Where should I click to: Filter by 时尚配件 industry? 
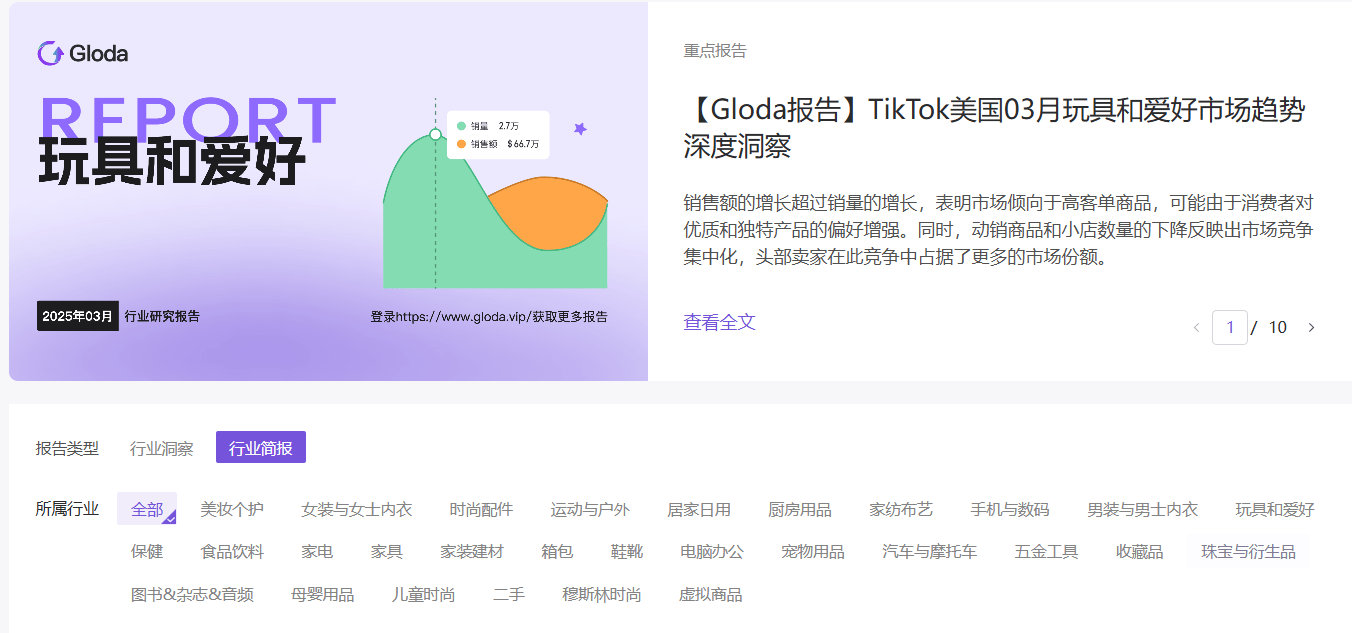click(481, 509)
